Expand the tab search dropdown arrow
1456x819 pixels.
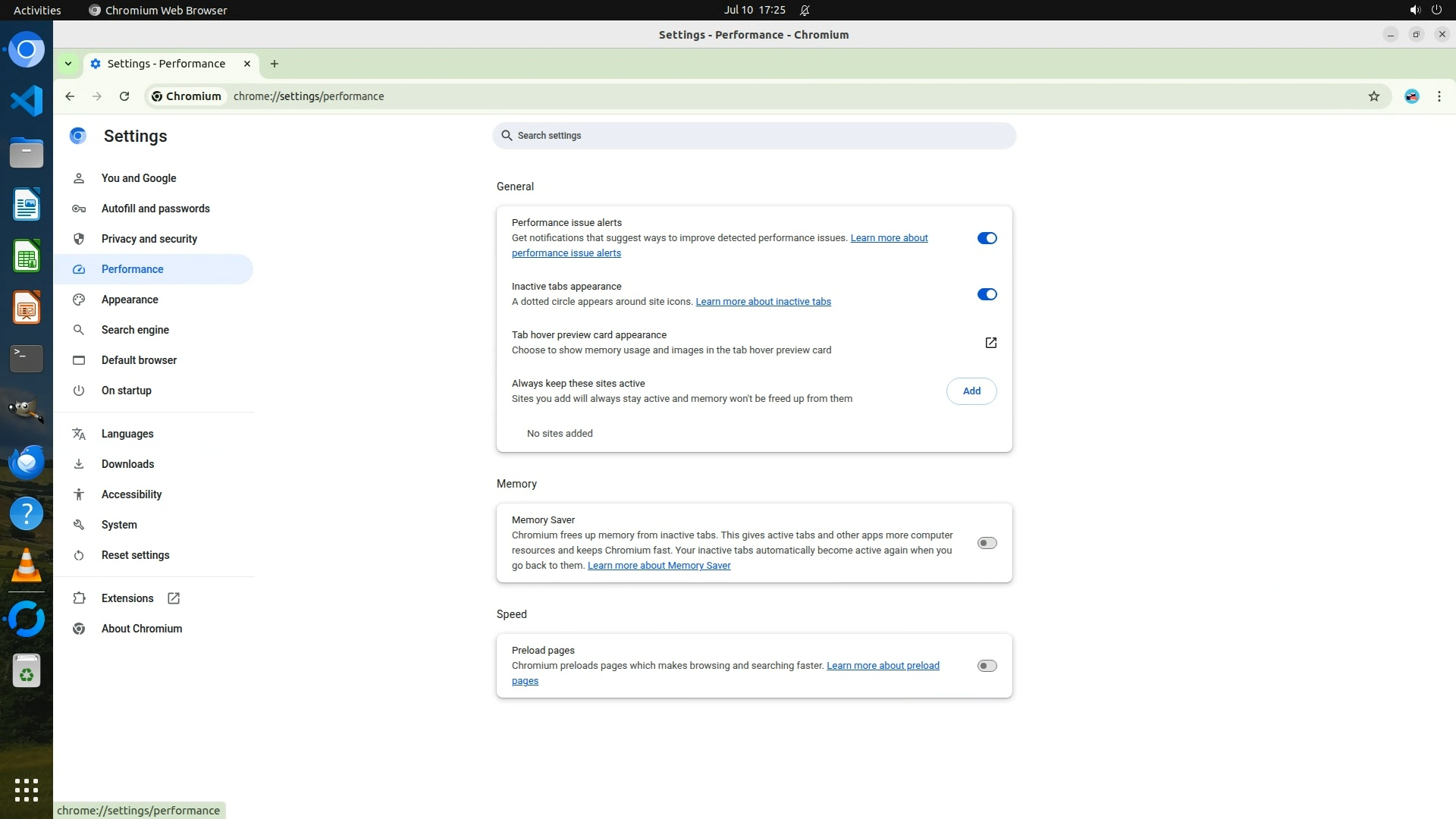pyautogui.click(x=68, y=64)
